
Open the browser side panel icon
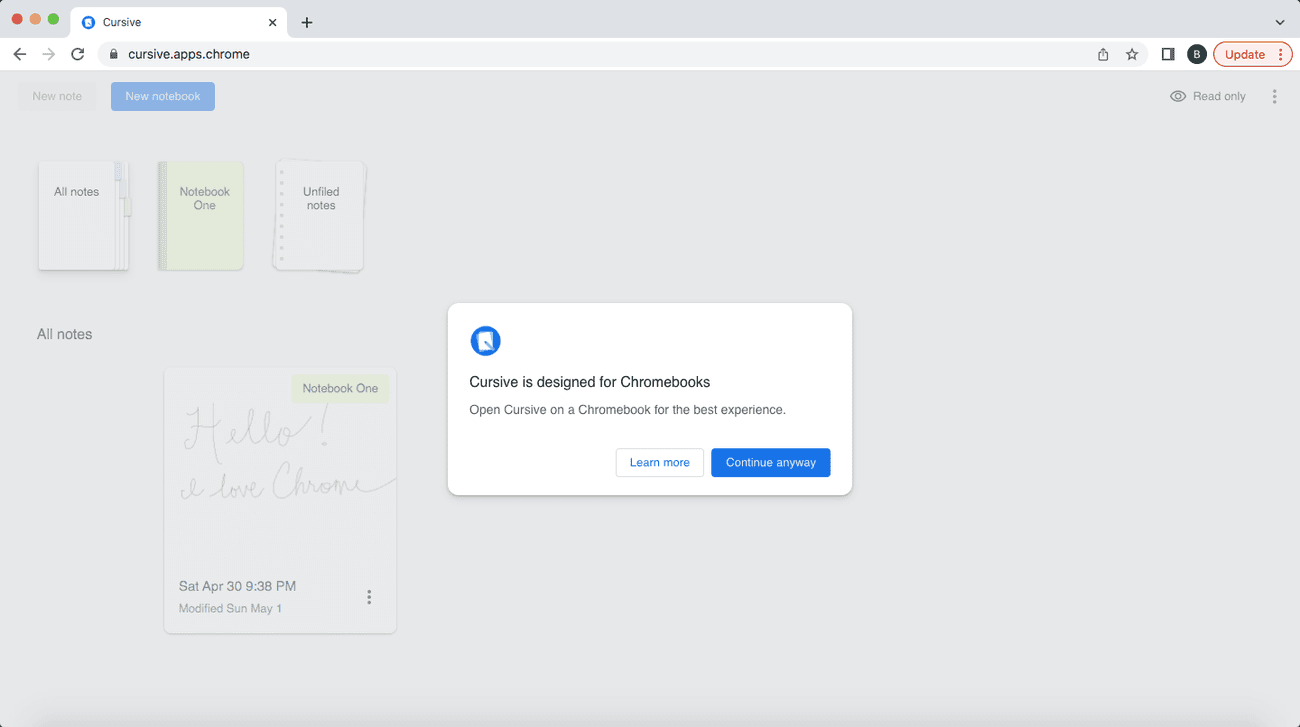point(1167,54)
